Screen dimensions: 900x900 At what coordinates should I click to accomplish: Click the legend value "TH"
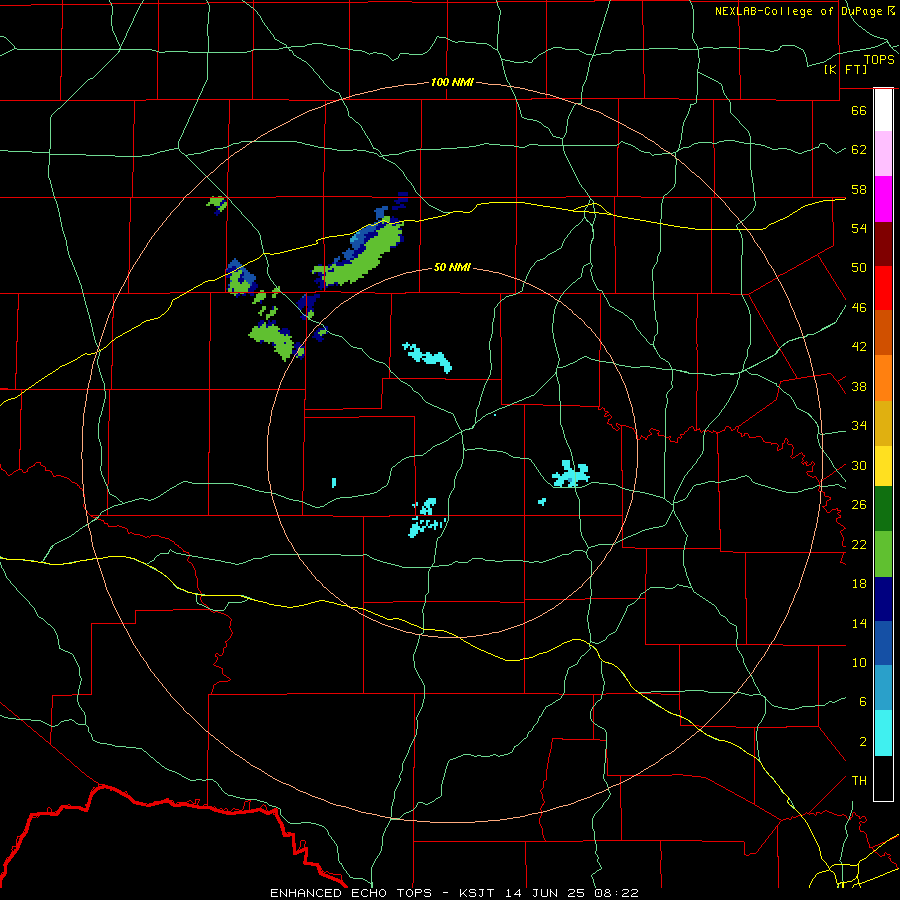pos(859,781)
